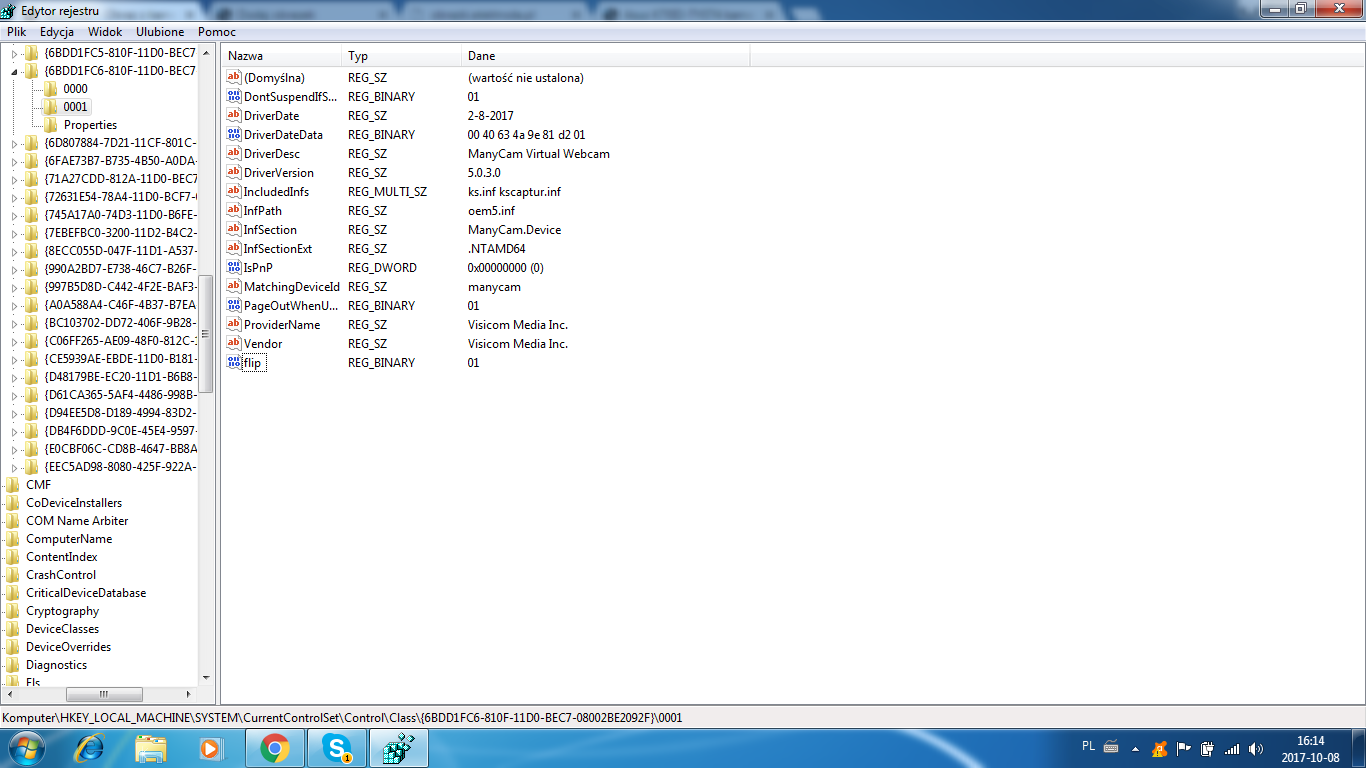This screenshot has height=768, width=1366.
Task: Open the Widok menu
Action: tap(105, 32)
